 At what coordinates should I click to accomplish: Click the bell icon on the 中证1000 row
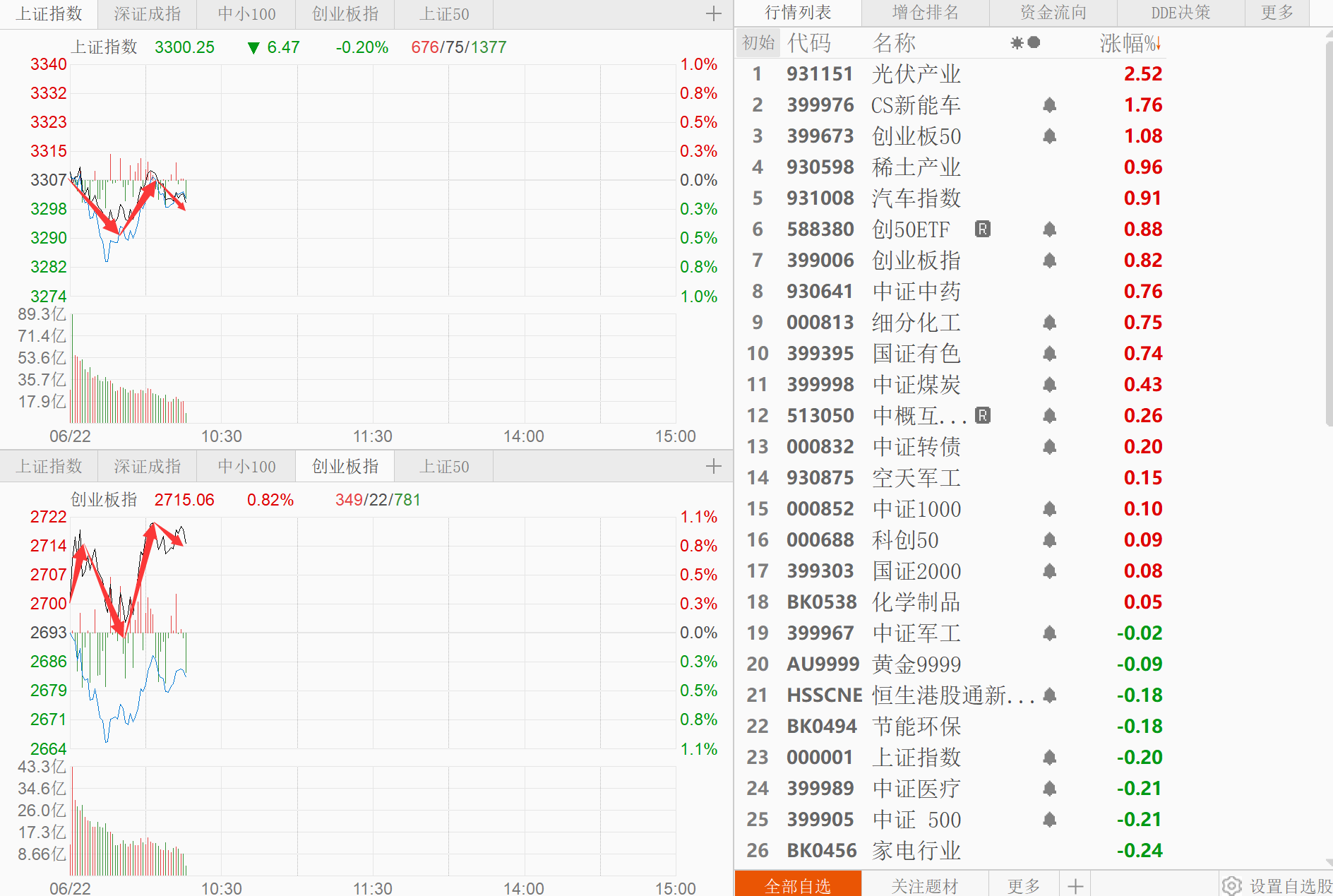tap(1050, 509)
